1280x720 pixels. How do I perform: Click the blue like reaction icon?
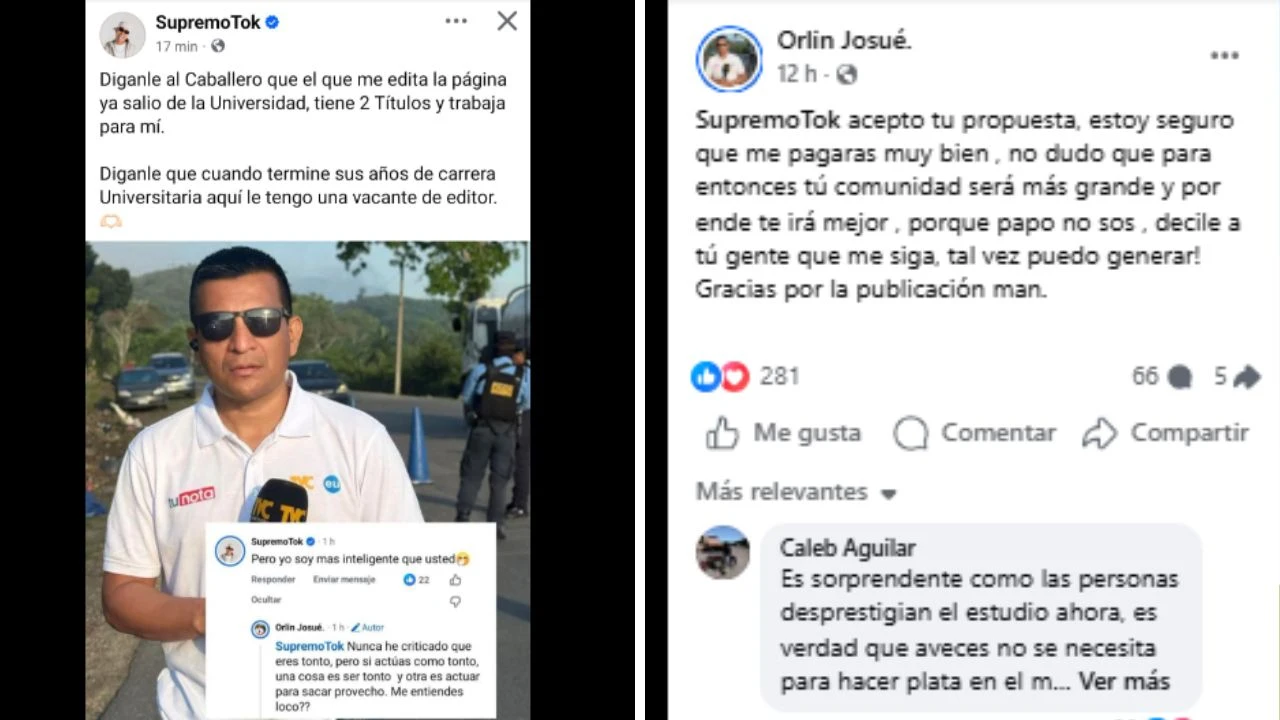click(706, 376)
